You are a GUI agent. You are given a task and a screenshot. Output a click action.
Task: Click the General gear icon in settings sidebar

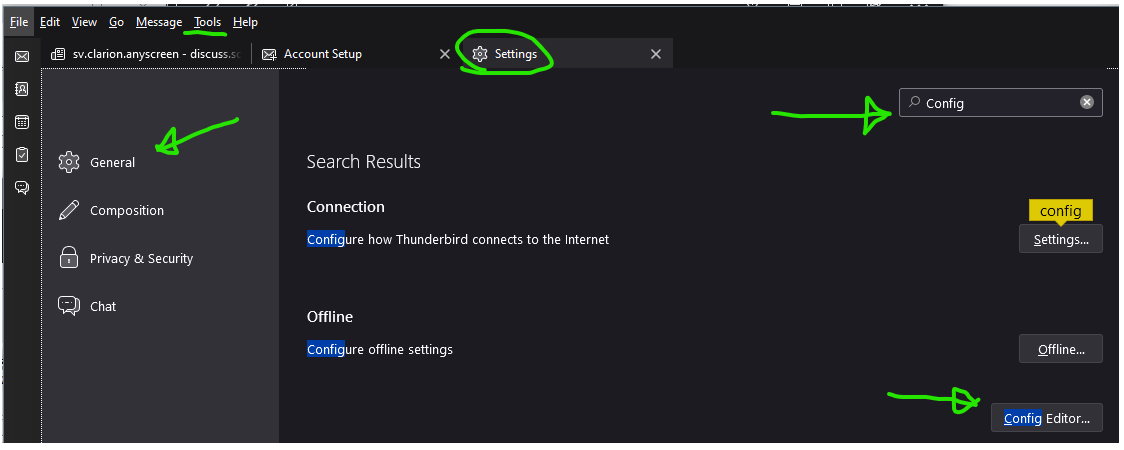click(69, 162)
